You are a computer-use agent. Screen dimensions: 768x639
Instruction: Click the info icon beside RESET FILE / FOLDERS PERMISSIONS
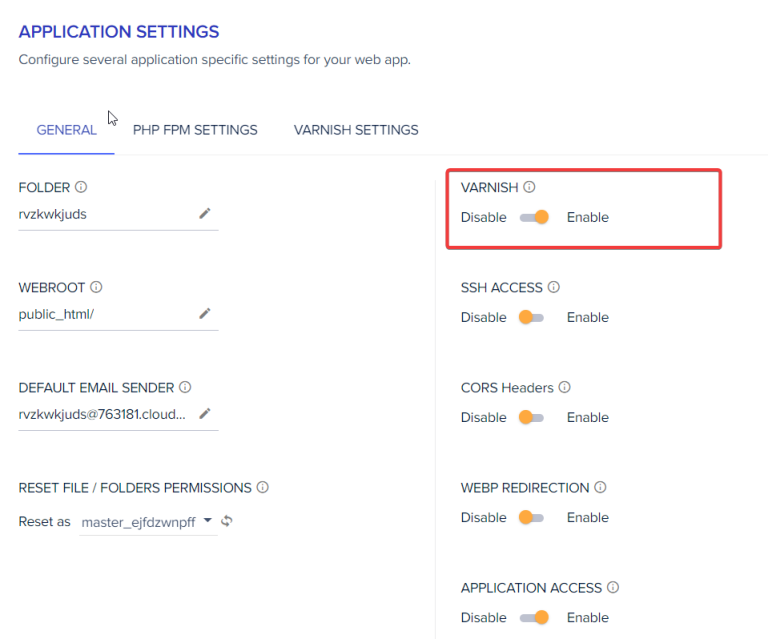coord(263,487)
